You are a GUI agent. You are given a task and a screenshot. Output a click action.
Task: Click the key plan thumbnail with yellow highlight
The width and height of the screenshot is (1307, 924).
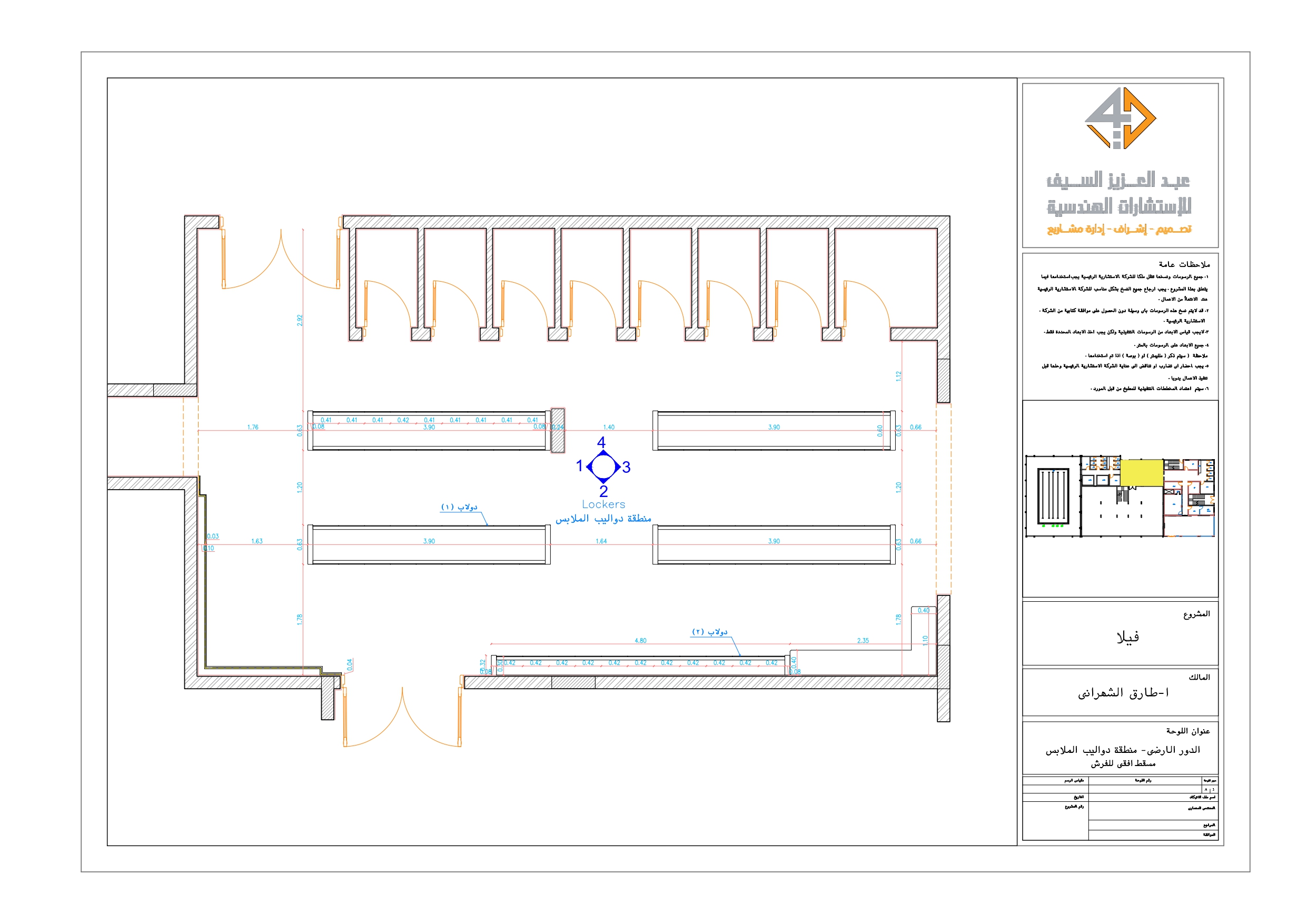tap(1120, 496)
